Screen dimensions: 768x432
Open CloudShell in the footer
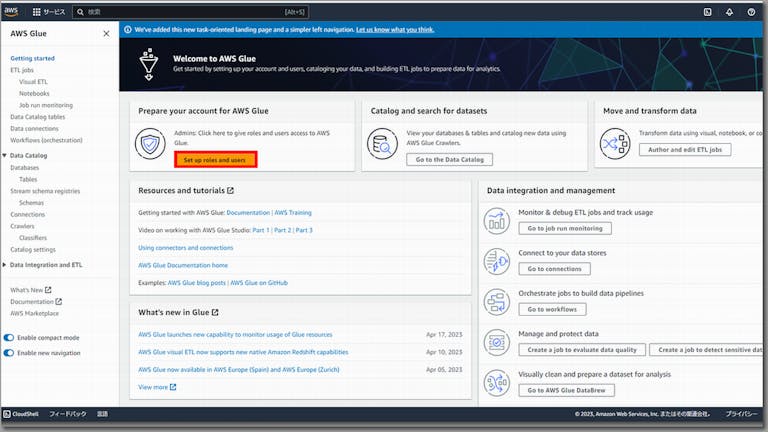[21, 414]
